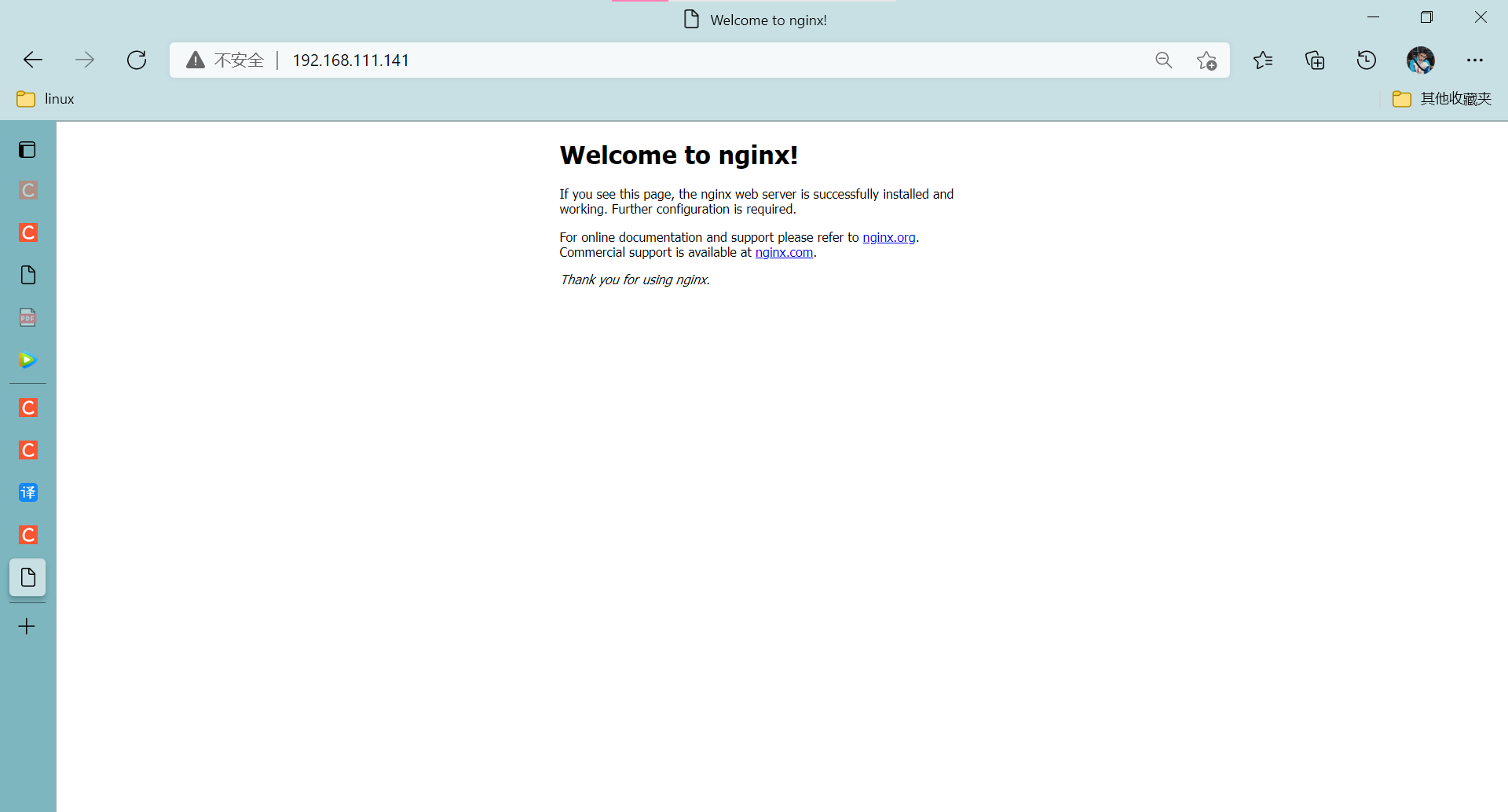Select the currently active highlighted page tab
The height and width of the screenshot is (812, 1508).
pyautogui.click(x=28, y=577)
